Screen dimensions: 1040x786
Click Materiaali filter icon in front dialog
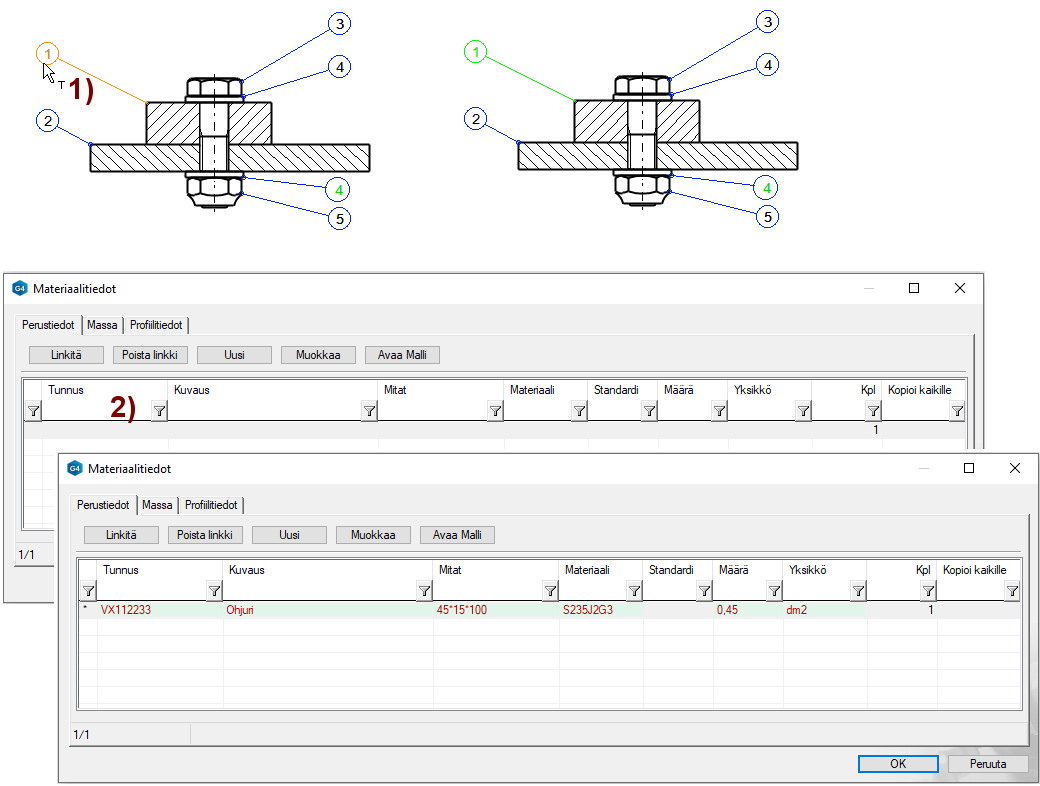pyautogui.click(x=634, y=591)
